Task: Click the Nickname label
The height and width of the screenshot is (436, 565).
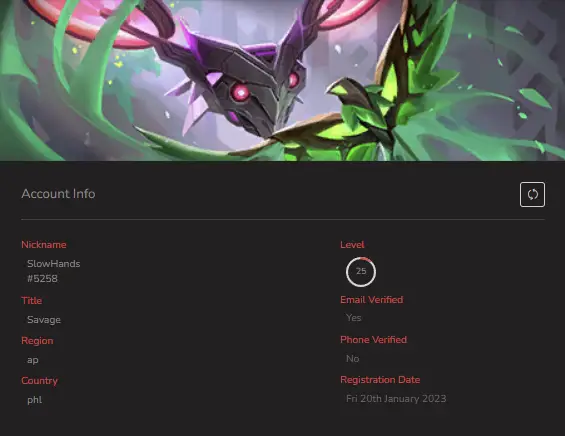Action: click(44, 245)
